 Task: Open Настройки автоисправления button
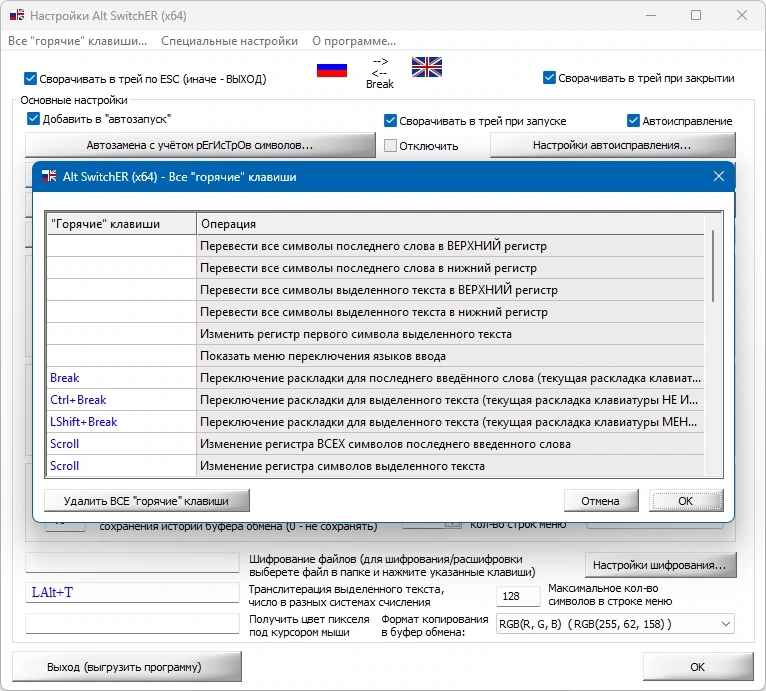[x=612, y=145]
